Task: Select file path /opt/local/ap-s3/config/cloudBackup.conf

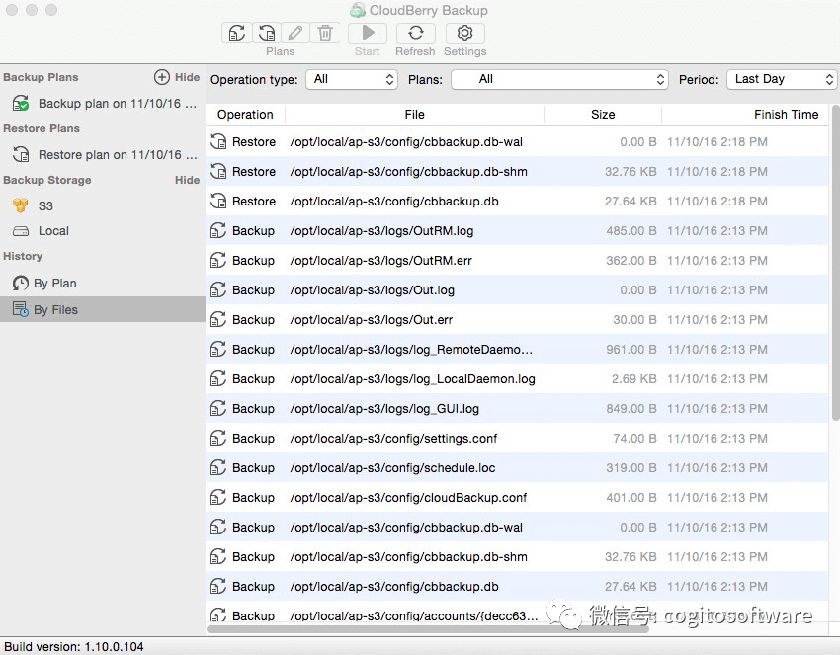Action: coord(409,498)
